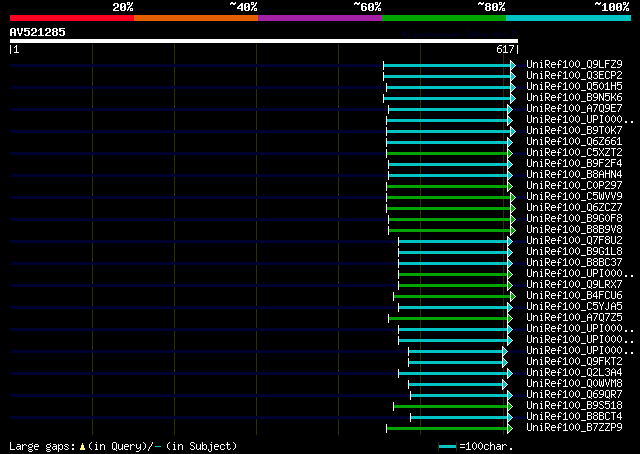640x454 pixels.
Task: Click the UniRef100_Q9LFZ9 hit label
Action: click(x=574, y=65)
